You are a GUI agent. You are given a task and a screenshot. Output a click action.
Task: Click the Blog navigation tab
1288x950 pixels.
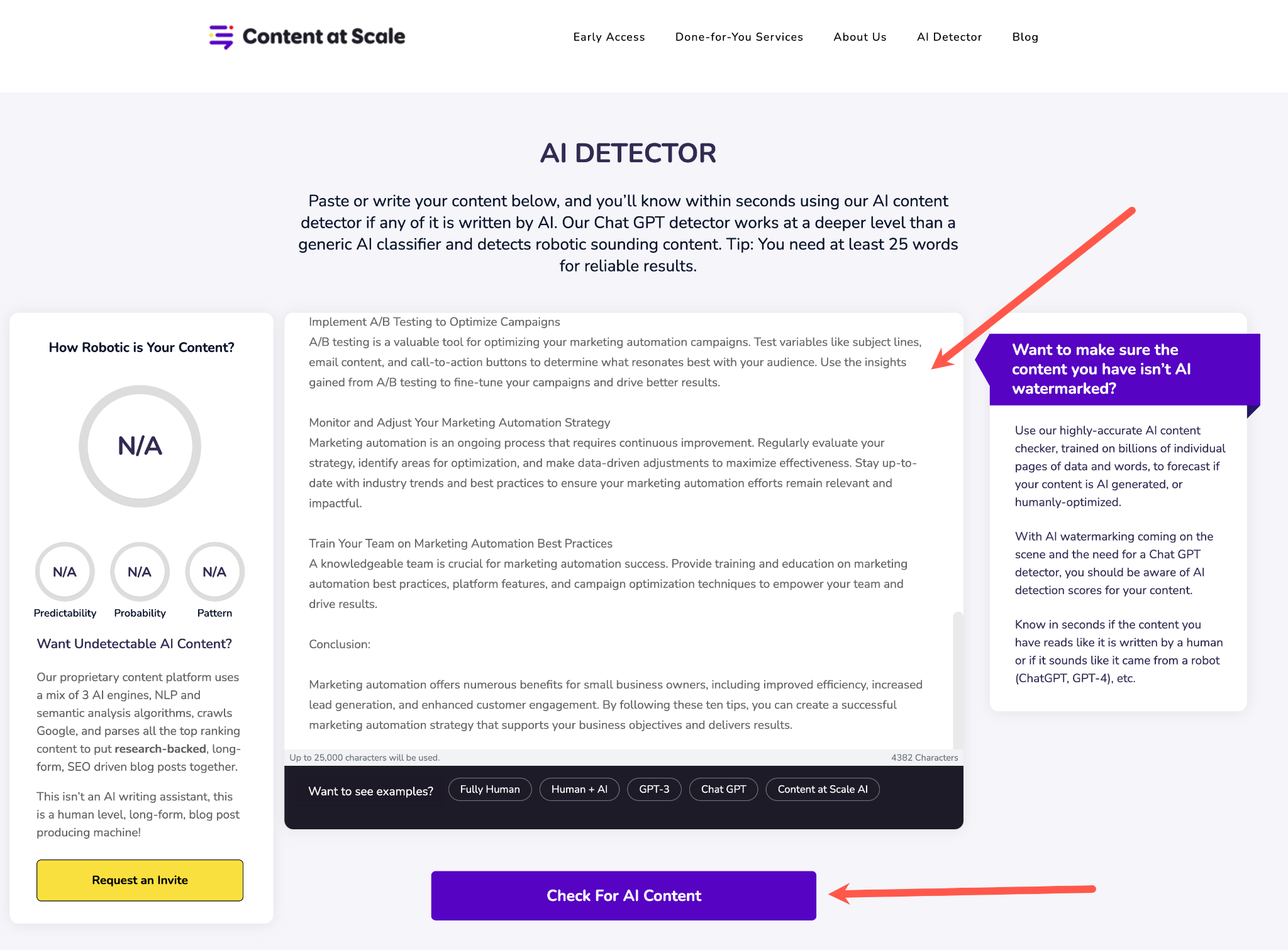pyautogui.click(x=1025, y=36)
